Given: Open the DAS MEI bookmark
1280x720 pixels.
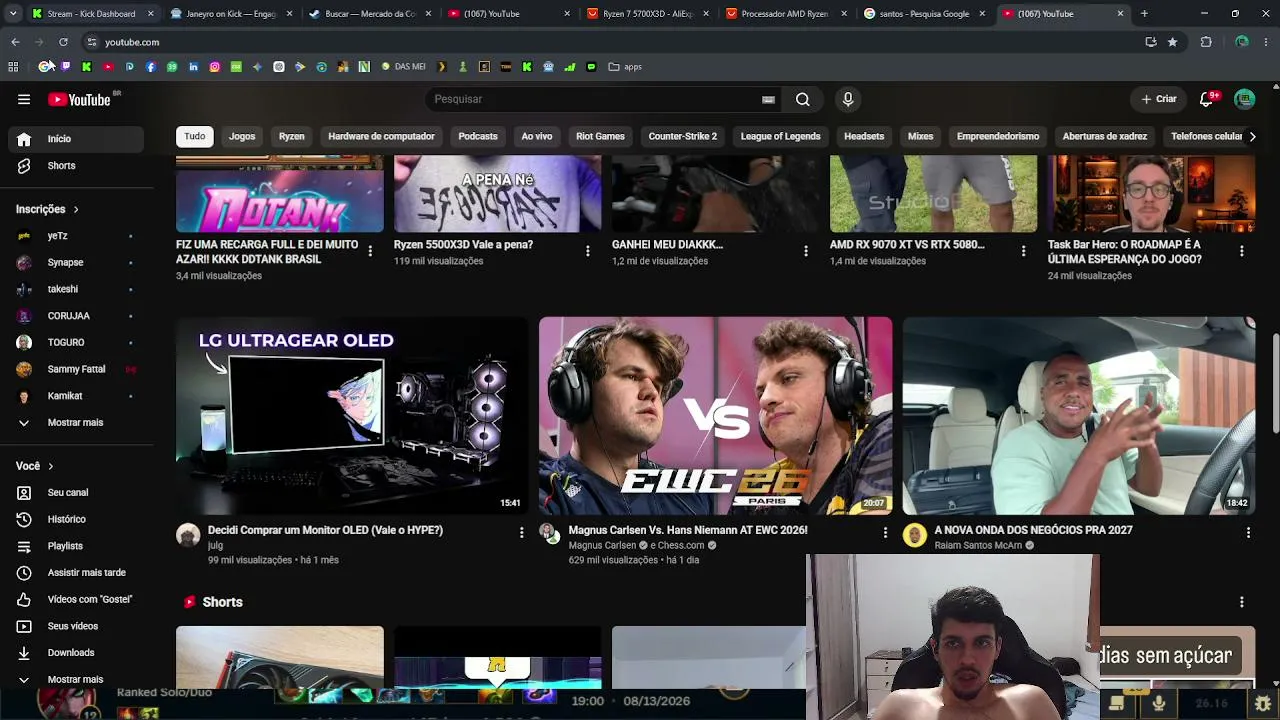Looking at the screenshot, I should (x=404, y=67).
